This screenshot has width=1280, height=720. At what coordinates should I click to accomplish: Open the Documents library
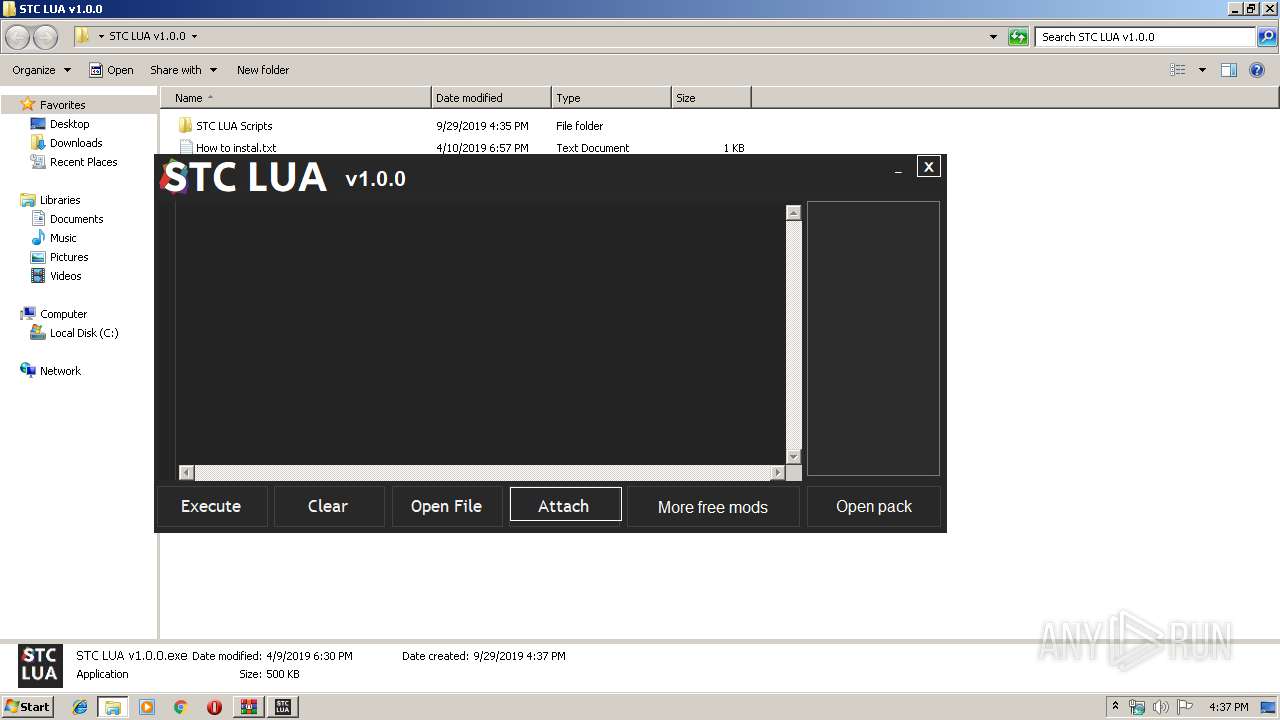click(76, 219)
